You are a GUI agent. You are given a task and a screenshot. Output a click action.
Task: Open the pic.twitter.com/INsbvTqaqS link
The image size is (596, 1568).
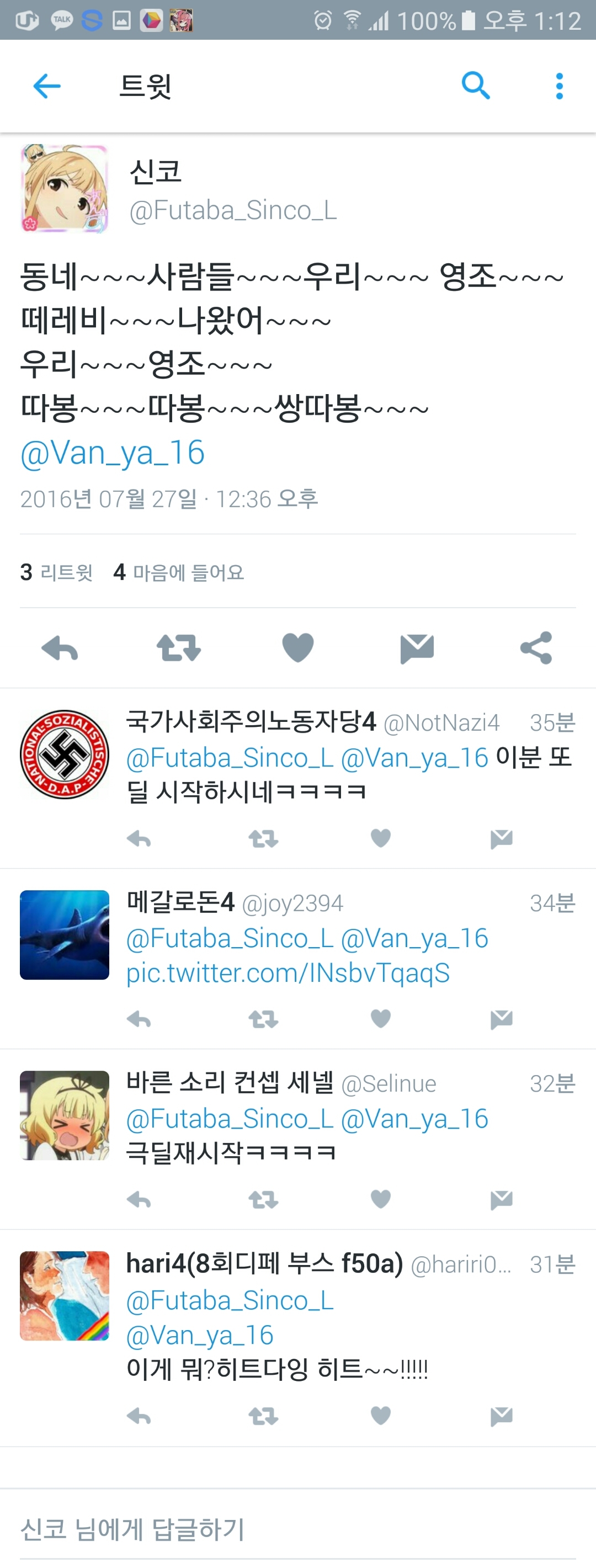(288, 972)
